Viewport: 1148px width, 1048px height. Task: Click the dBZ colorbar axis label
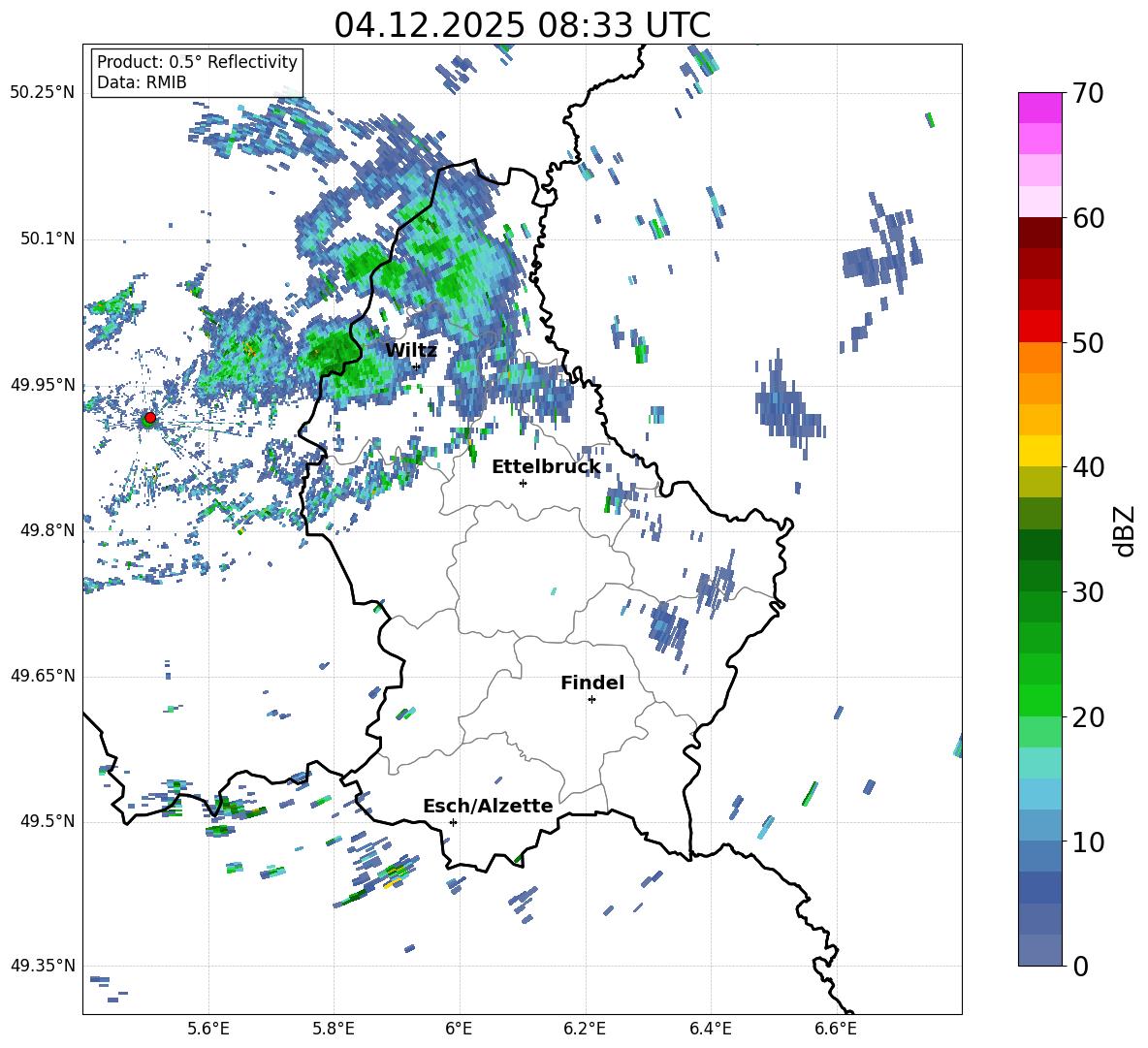tap(1126, 530)
